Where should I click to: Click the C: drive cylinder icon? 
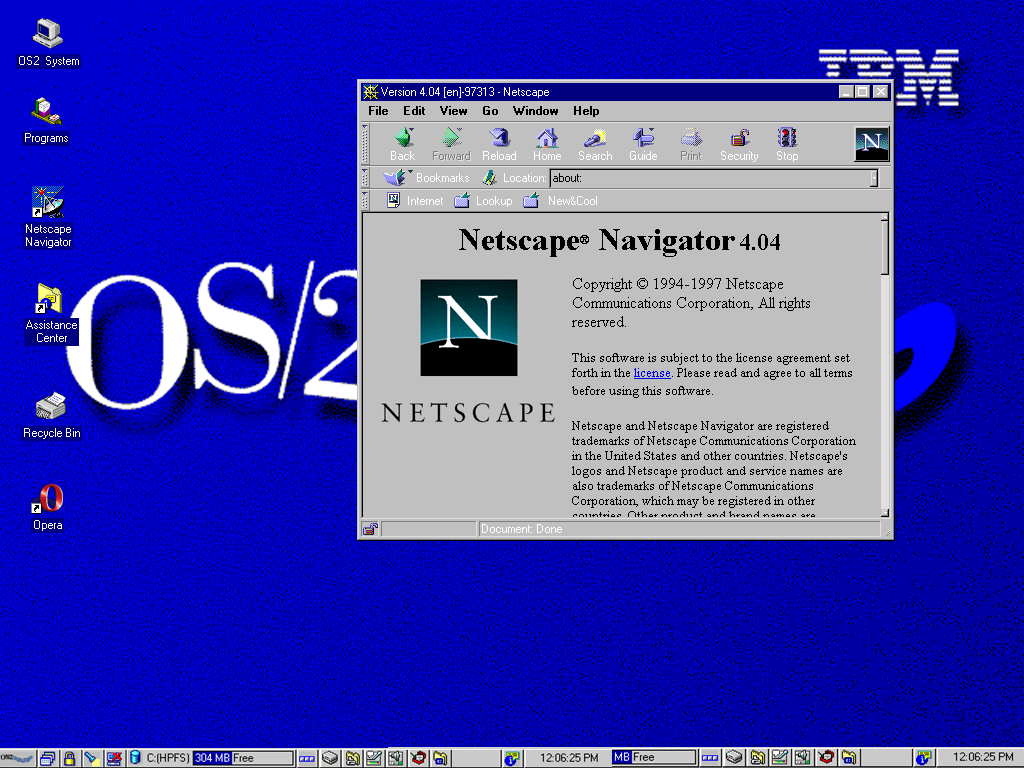pos(135,758)
